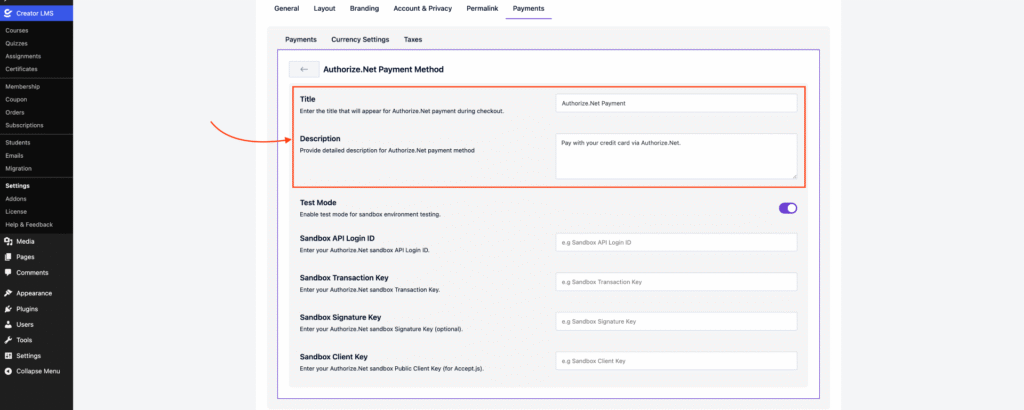Open the Taxes sub-tab
The image size is (1024, 410).
[413, 39]
